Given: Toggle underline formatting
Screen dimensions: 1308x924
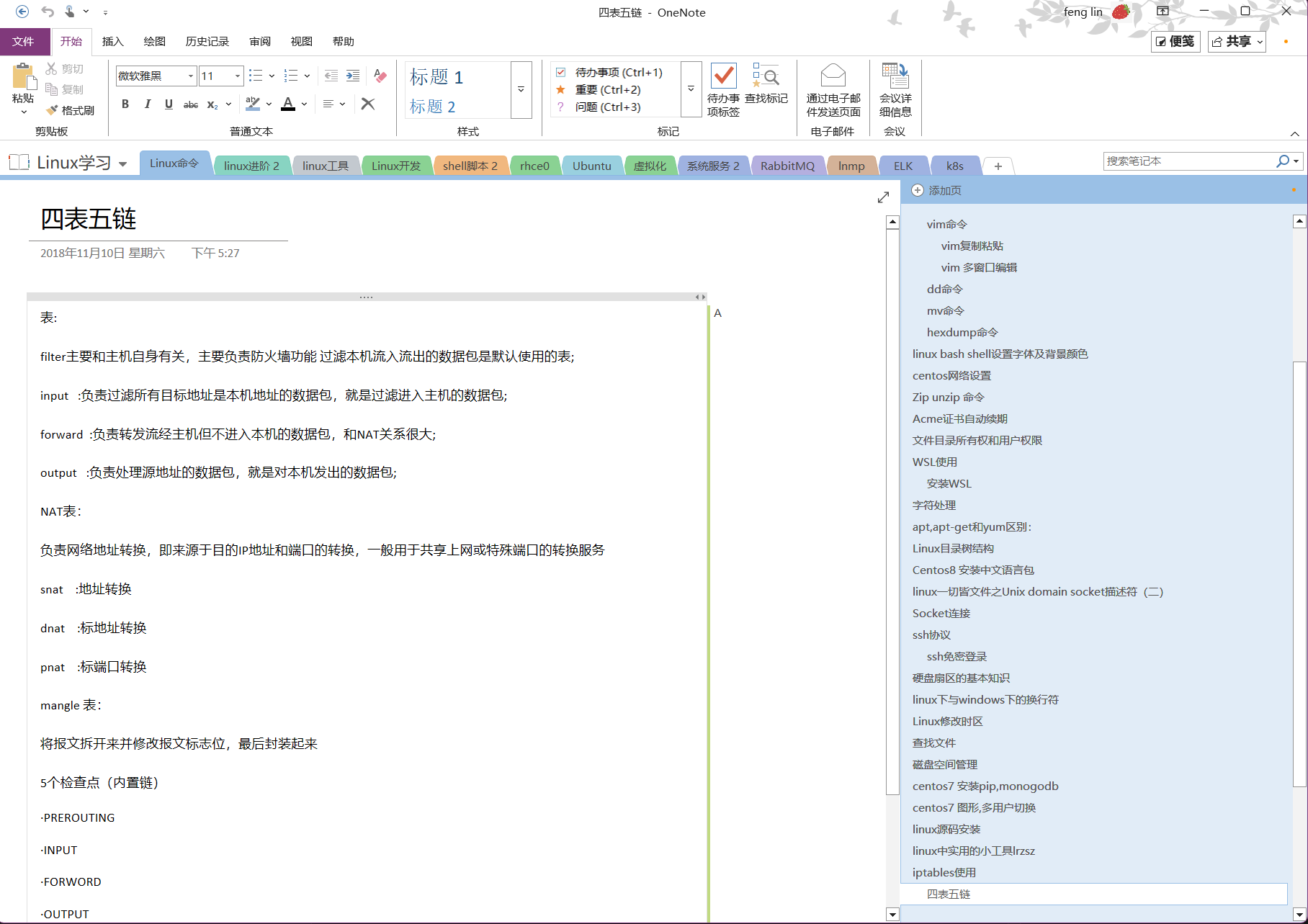Looking at the screenshot, I should click(168, 104).
